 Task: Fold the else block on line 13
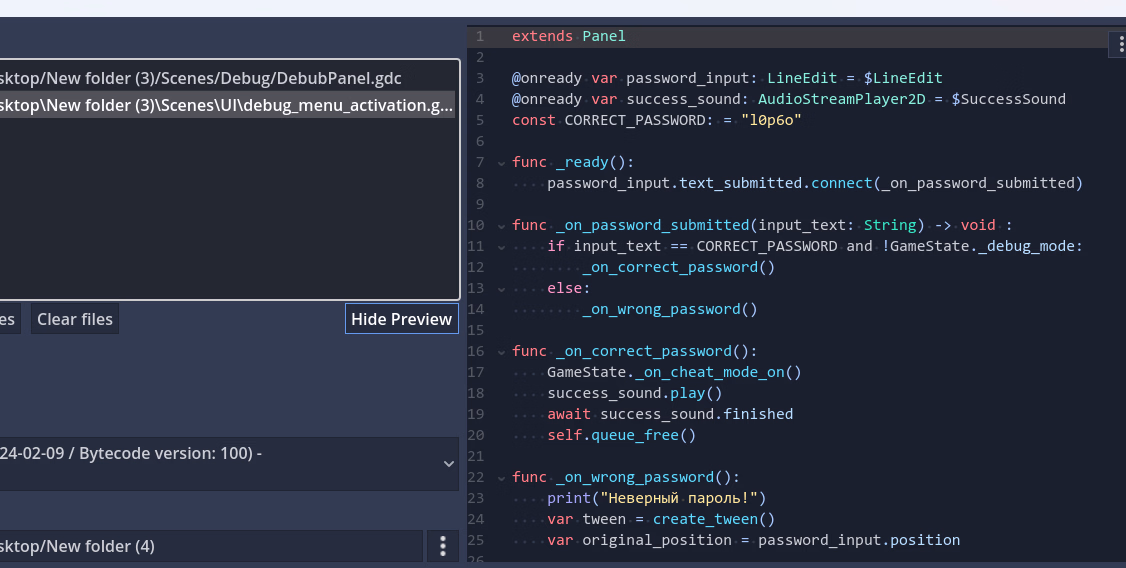pyautogui.click(x=499, y=288)
